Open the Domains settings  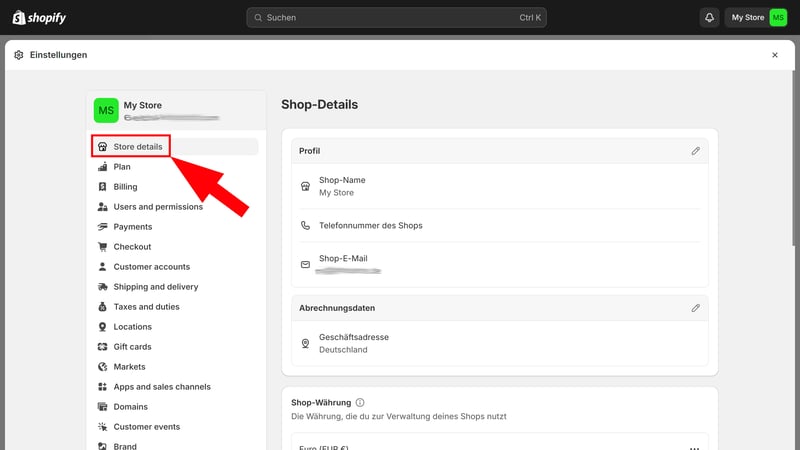tap(130, 407)
